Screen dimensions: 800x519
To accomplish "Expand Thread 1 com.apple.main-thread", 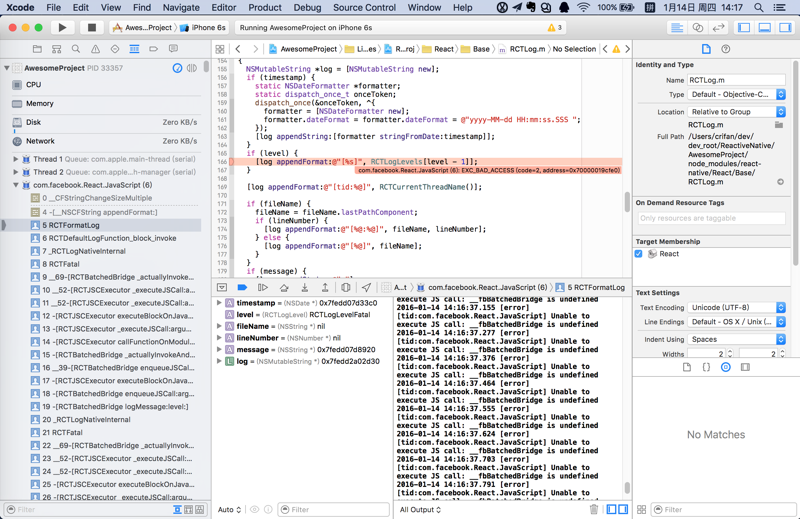I will 16,159.
